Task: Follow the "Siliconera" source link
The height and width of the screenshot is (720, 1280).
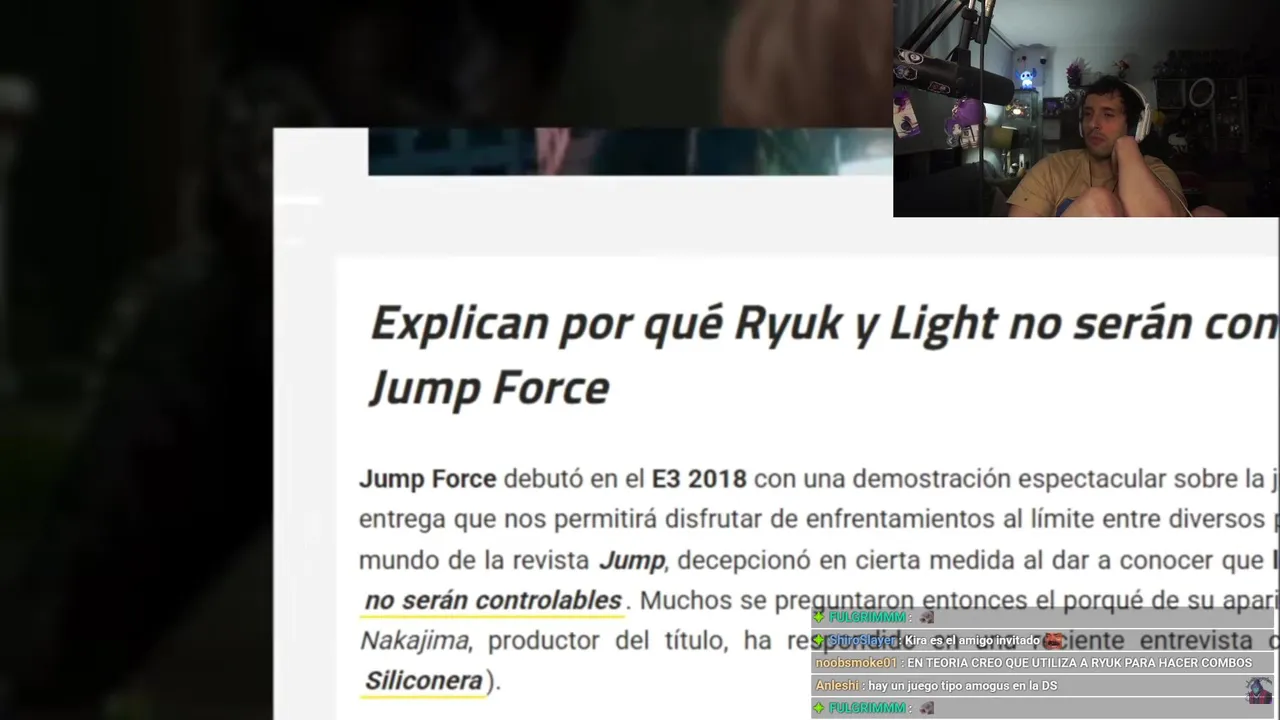Action: [423, 681]
